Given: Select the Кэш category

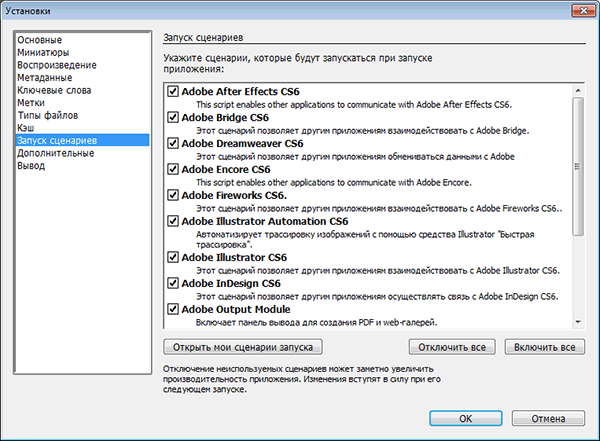Looking at the screenshot, I should (x=82, y=128).
